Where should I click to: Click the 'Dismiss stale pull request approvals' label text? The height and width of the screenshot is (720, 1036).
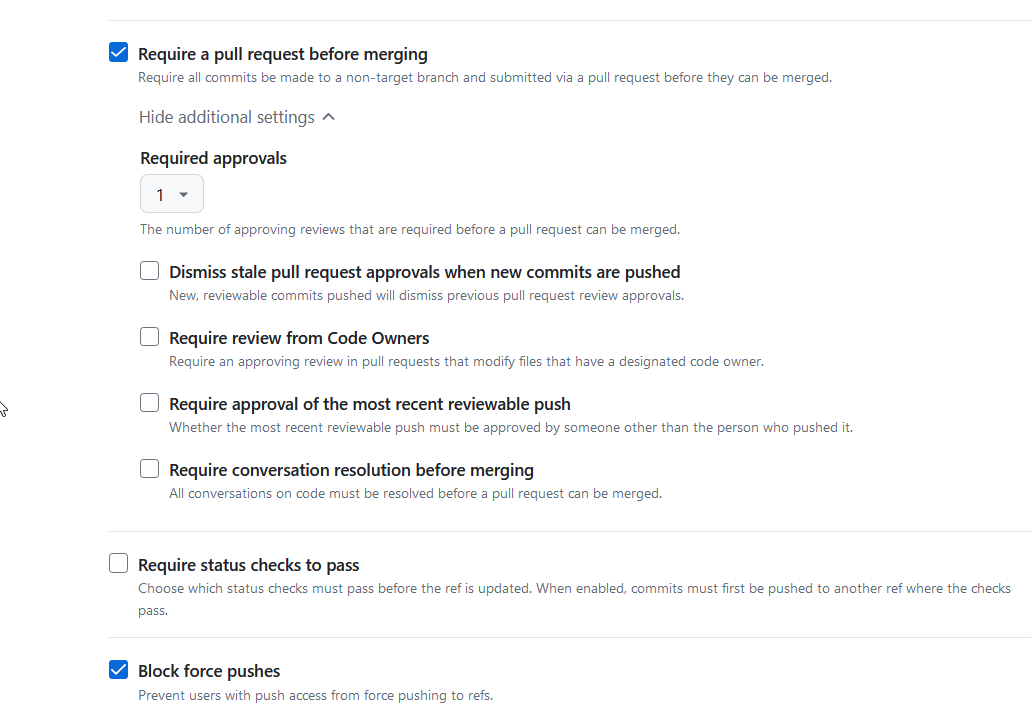point(425,272)
